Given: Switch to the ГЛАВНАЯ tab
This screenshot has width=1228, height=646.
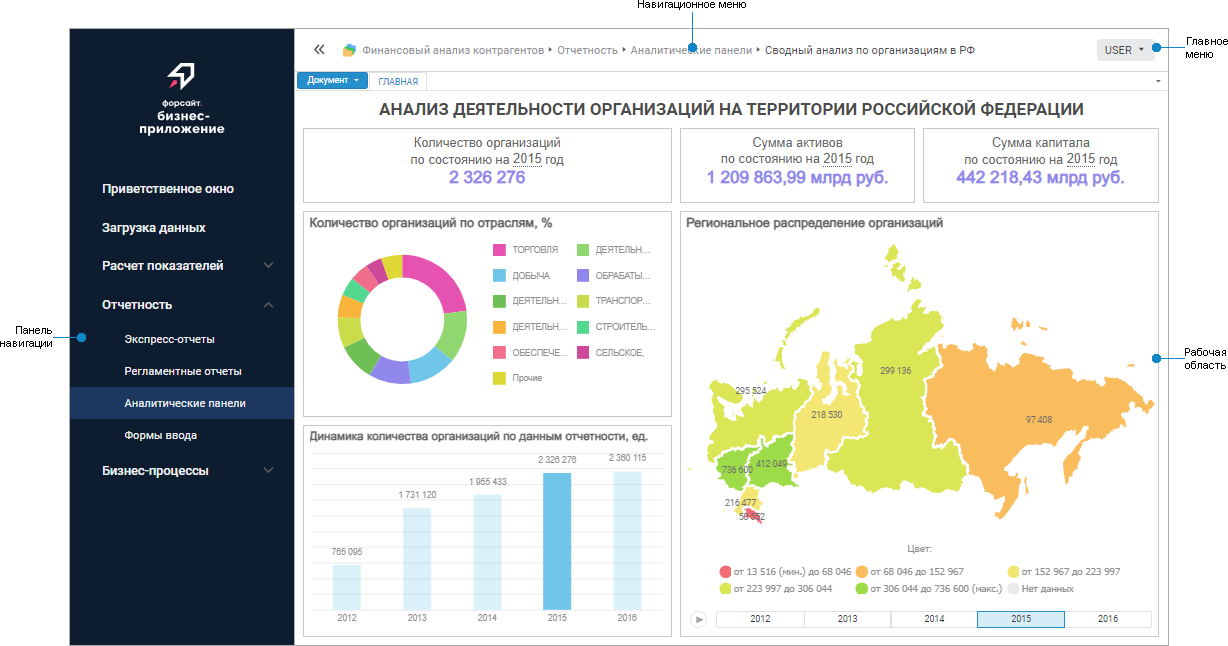Looking at the screenshot, I should [398, 81].
